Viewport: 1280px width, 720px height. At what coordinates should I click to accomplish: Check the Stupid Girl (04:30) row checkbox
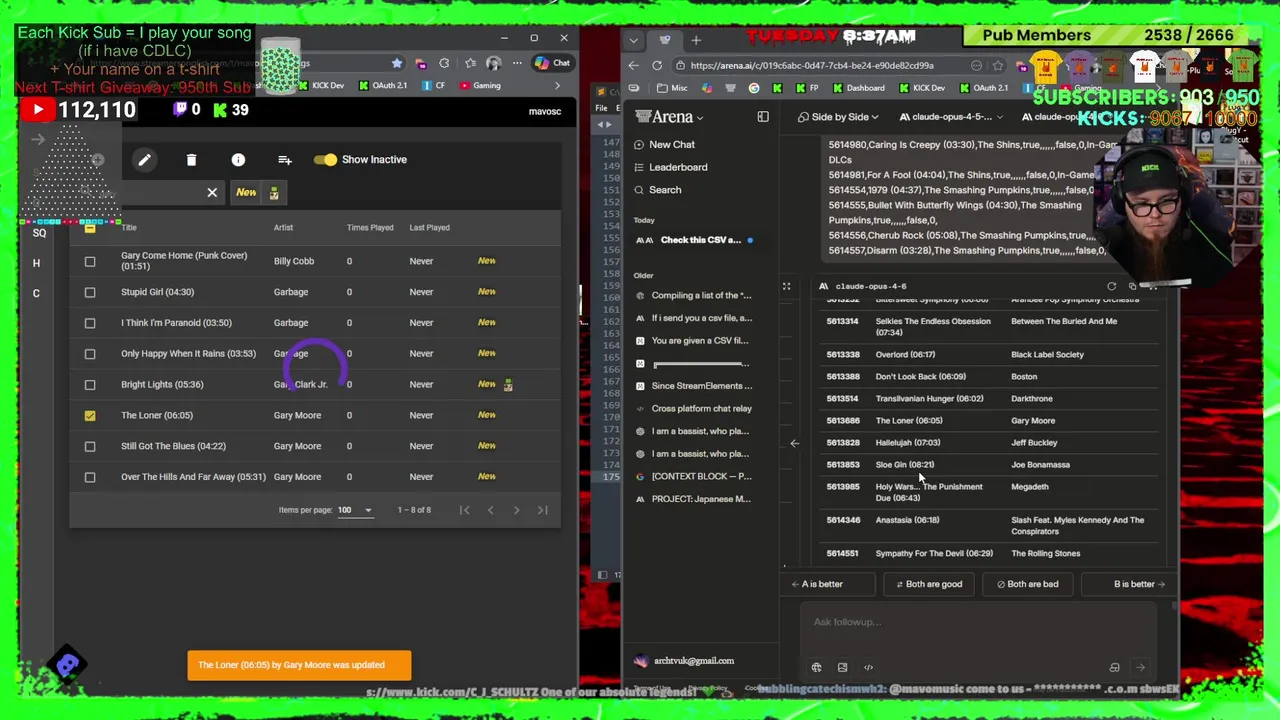point(90,292)
